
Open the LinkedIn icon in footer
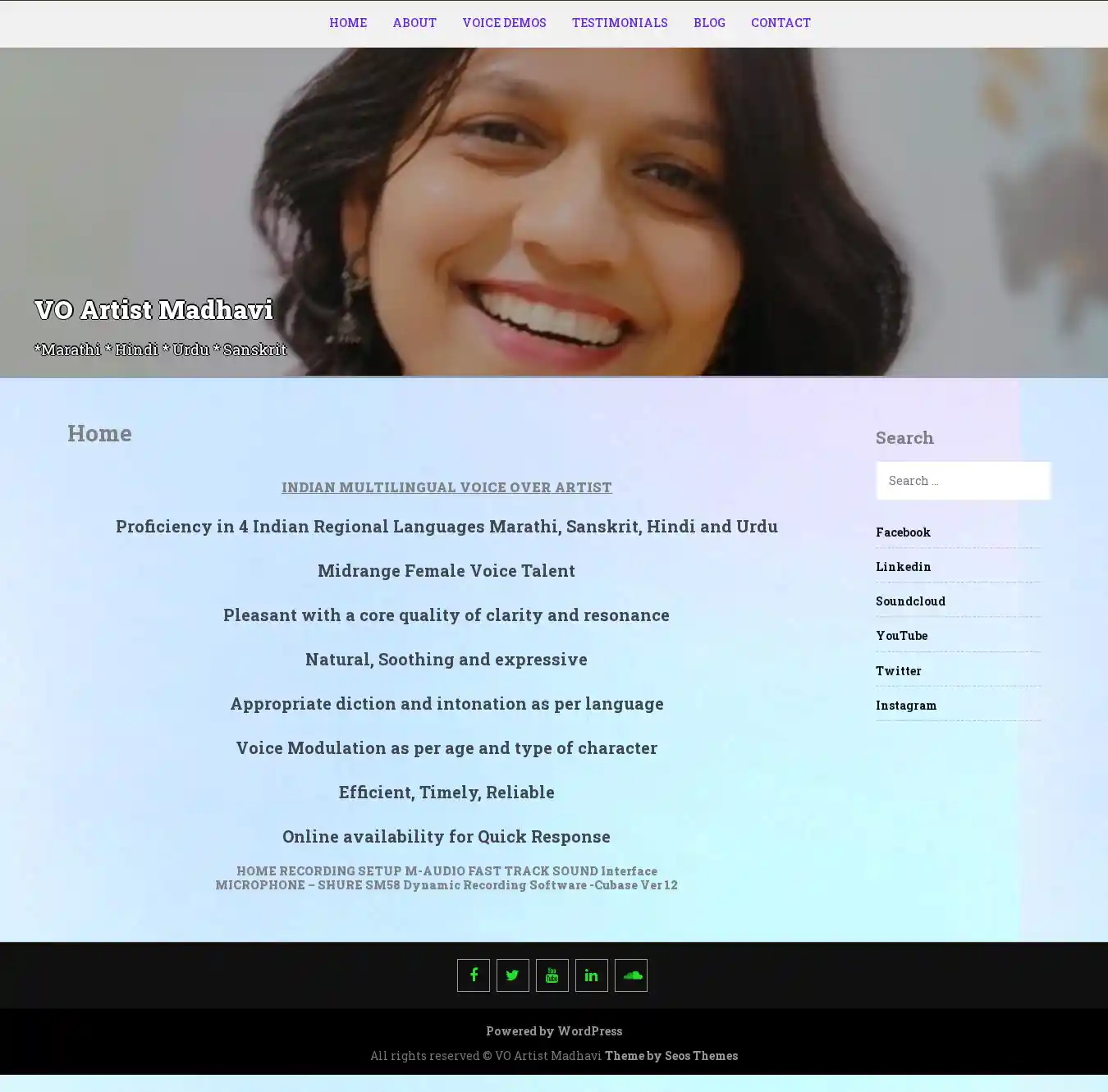(592, 975)
